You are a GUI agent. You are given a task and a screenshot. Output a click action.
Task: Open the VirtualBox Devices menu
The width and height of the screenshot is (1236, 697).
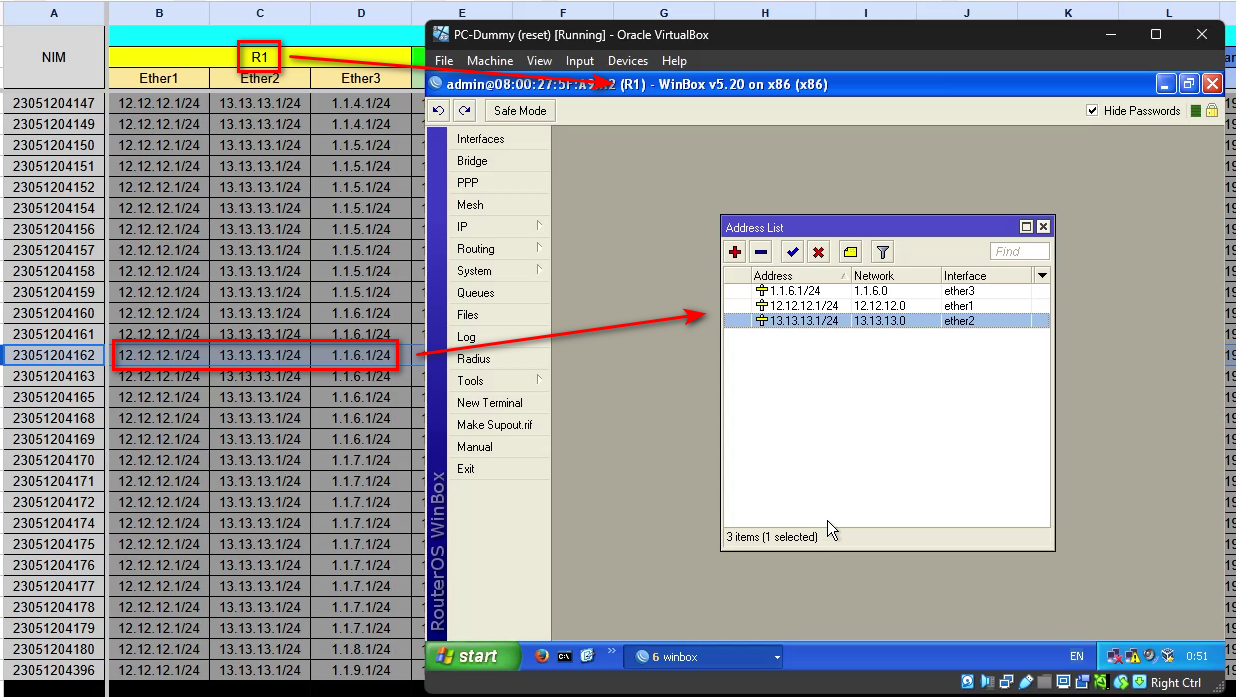[x=628, y=61]
